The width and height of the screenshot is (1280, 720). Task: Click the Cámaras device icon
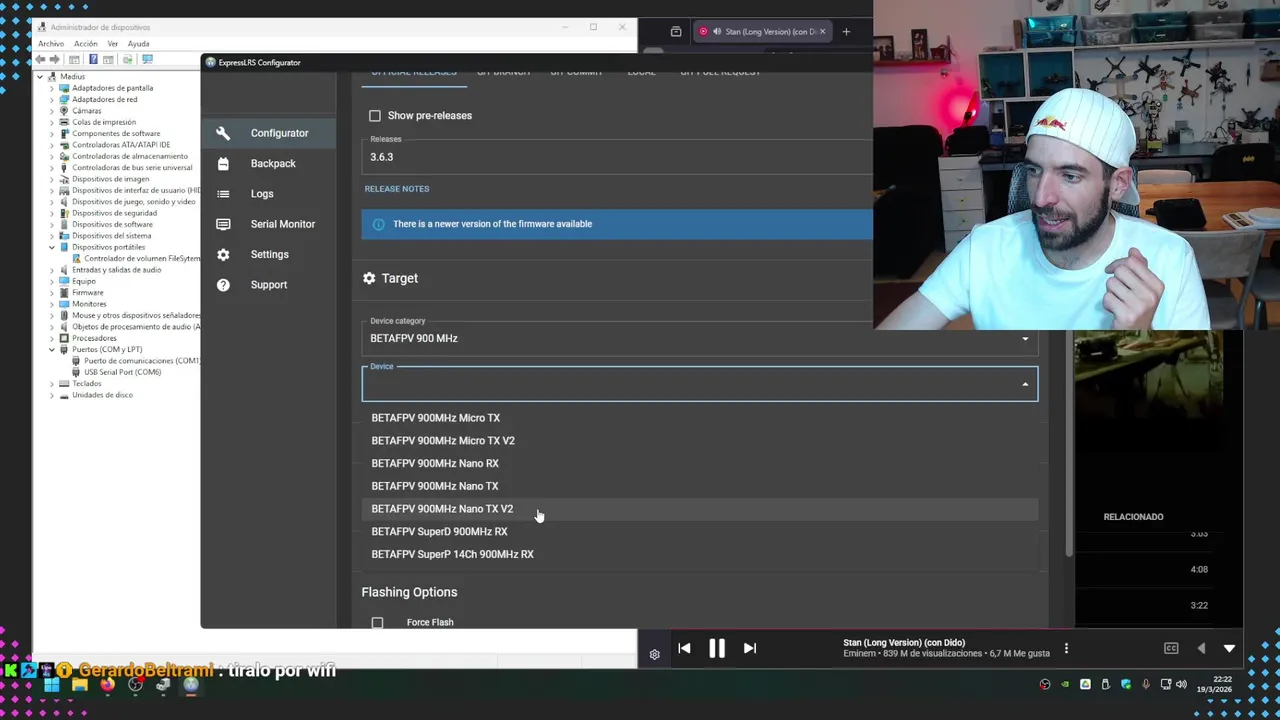(64, 111)
